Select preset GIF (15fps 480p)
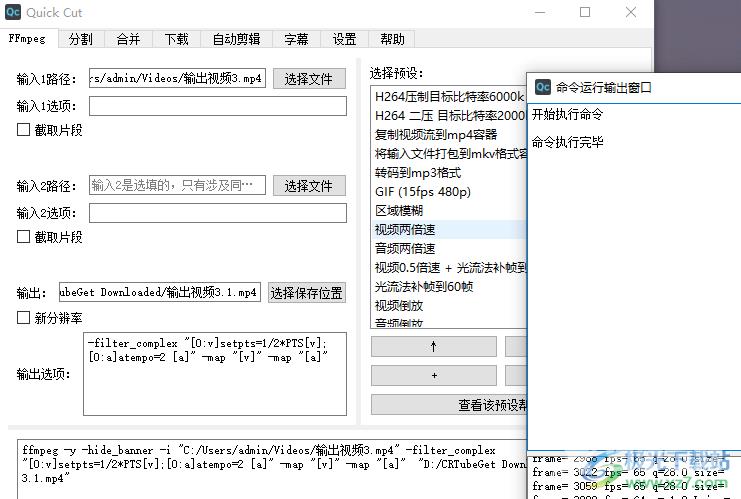Image resolution: width=741 pixels, height=499 pixels. pos(449,191)
